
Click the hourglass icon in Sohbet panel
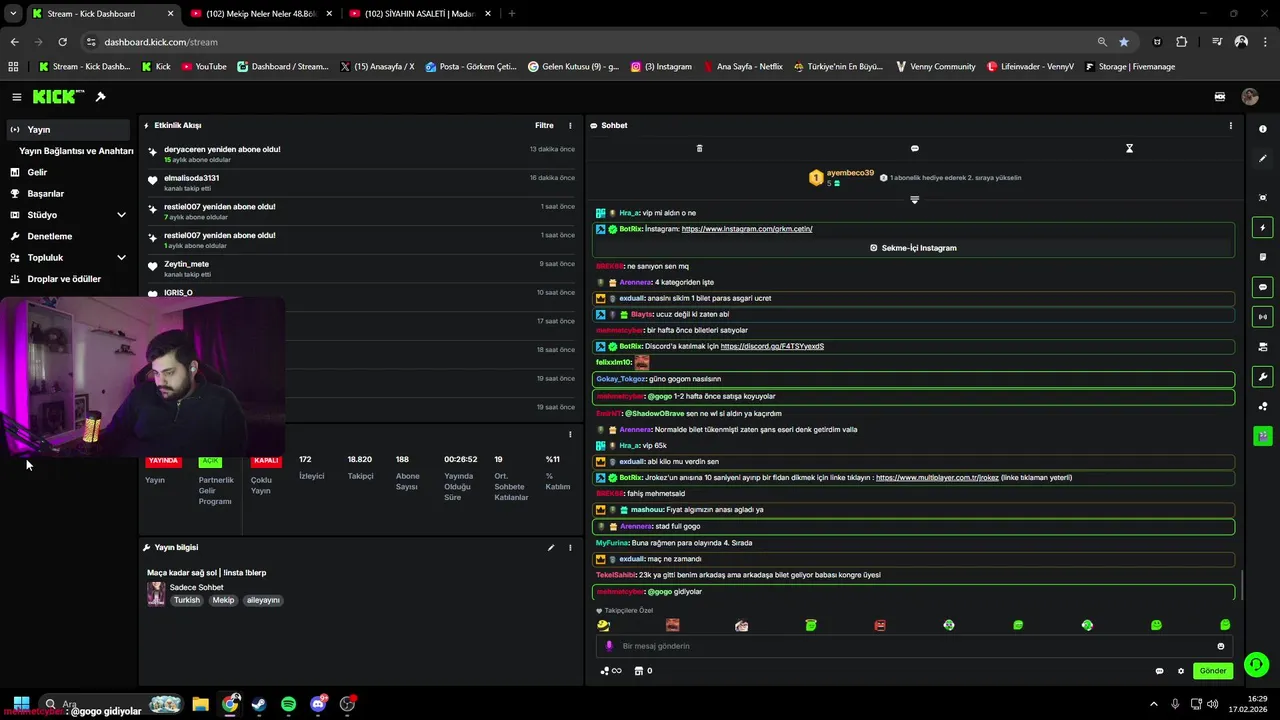1129,148
